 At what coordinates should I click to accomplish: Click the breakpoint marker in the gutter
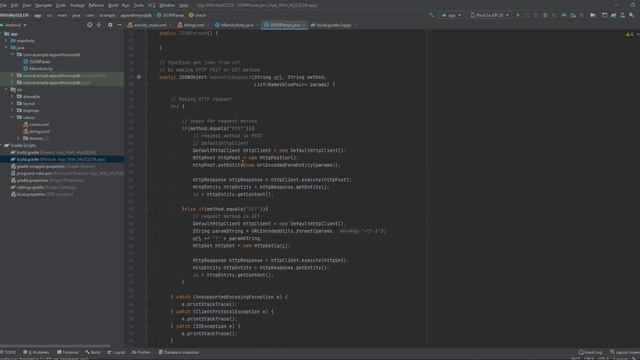(x=139, y=77)
